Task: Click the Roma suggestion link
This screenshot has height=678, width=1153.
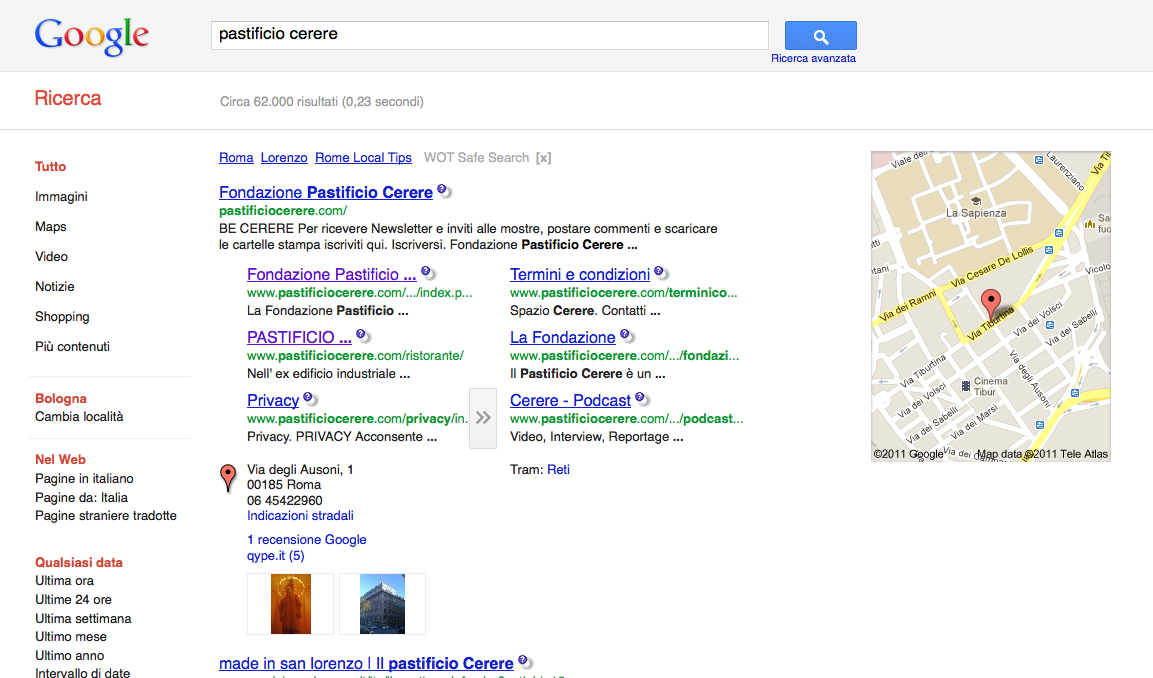Action: pos(236,157)
